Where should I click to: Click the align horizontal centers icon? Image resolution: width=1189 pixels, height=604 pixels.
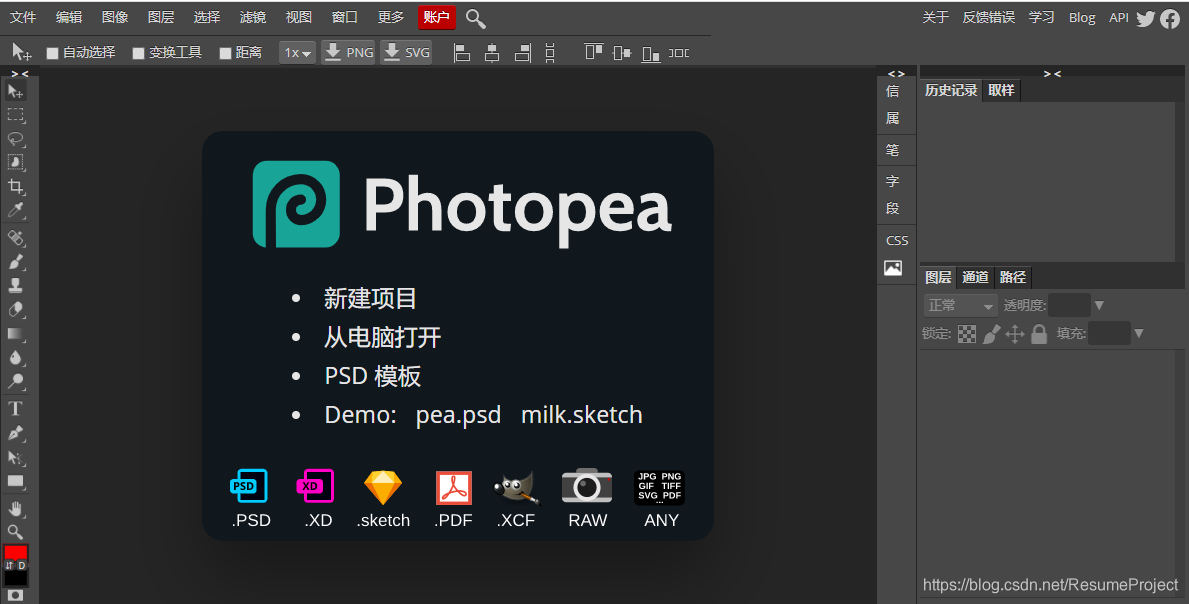point(492,52)
